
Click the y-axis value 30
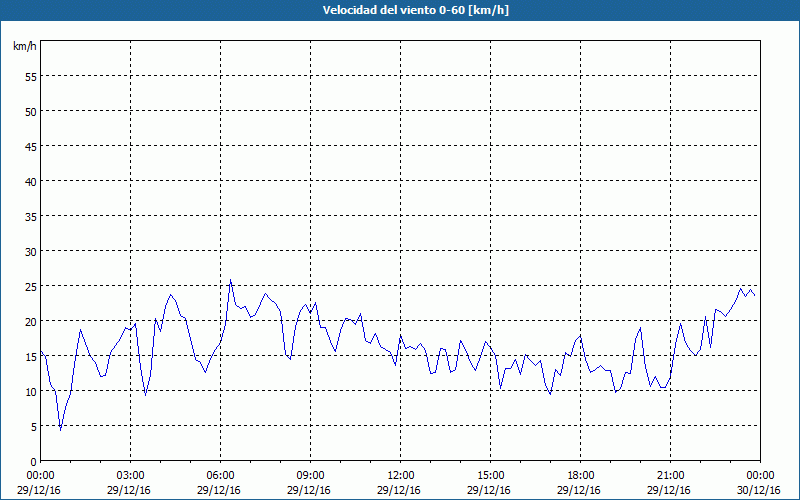[31, 252]
